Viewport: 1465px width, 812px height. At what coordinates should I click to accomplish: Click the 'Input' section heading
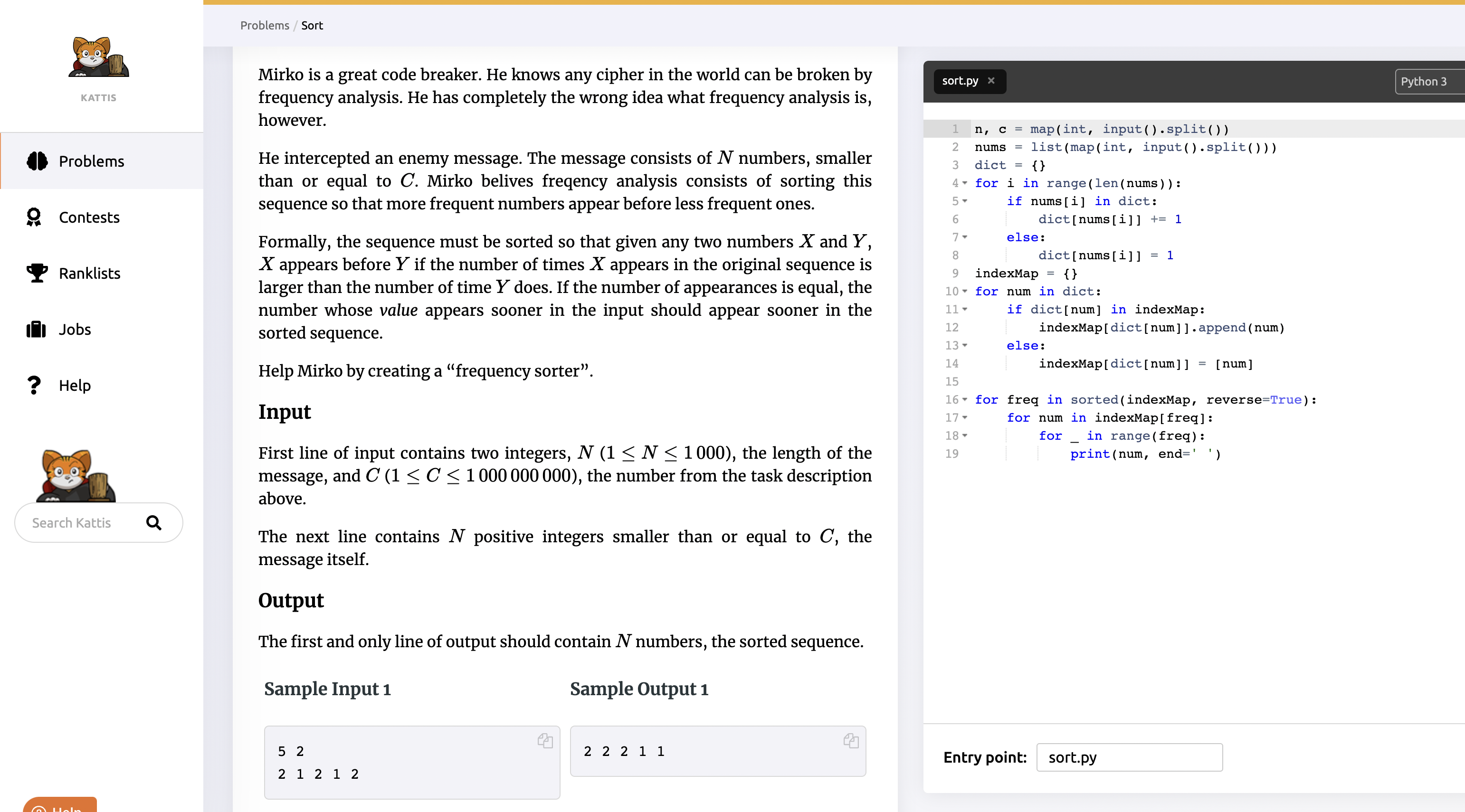pyautogui.click(x=285, y=412)
